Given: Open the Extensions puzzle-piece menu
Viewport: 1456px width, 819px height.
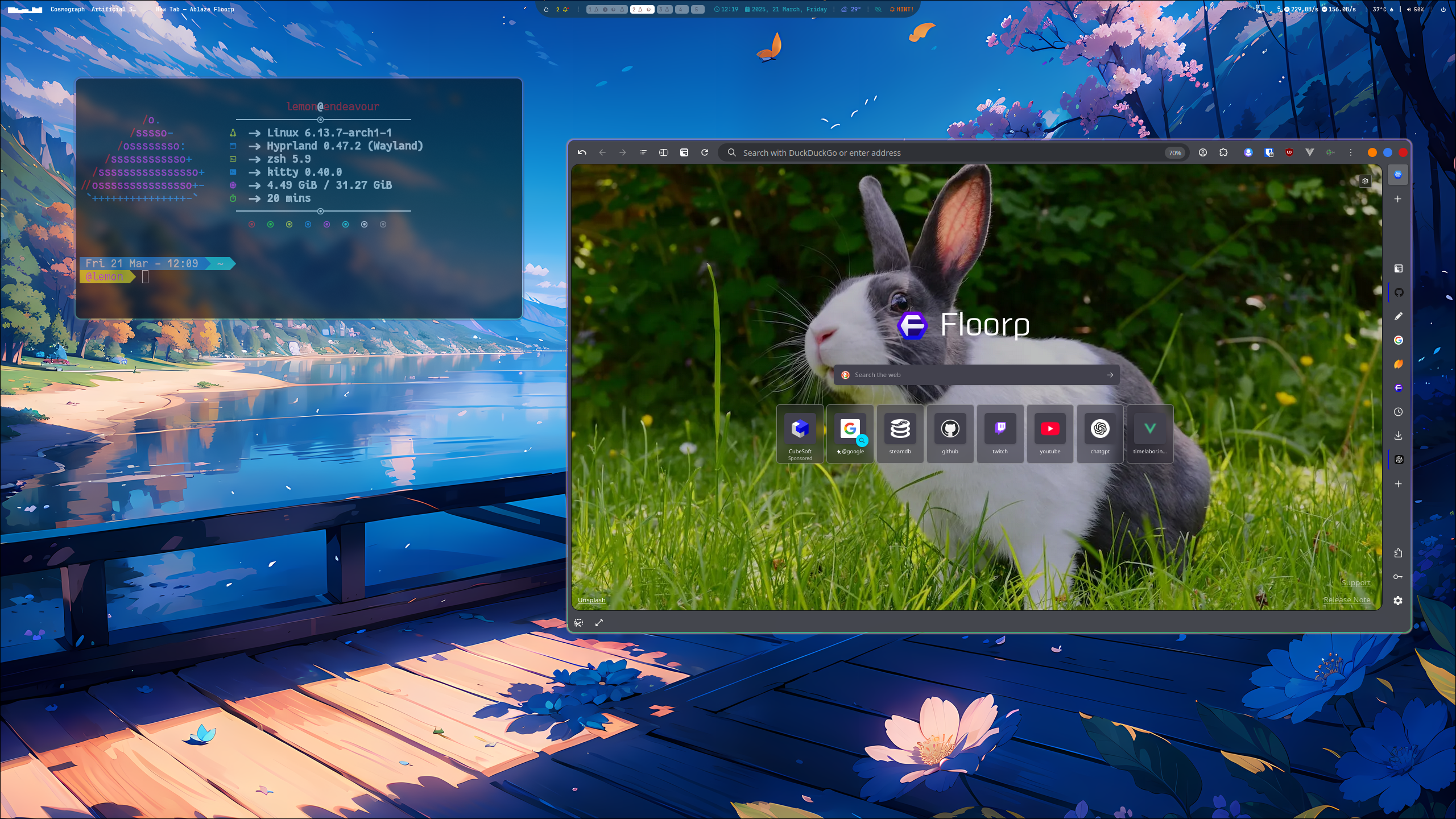Looking at the screenshot, I should [1223, 152].
